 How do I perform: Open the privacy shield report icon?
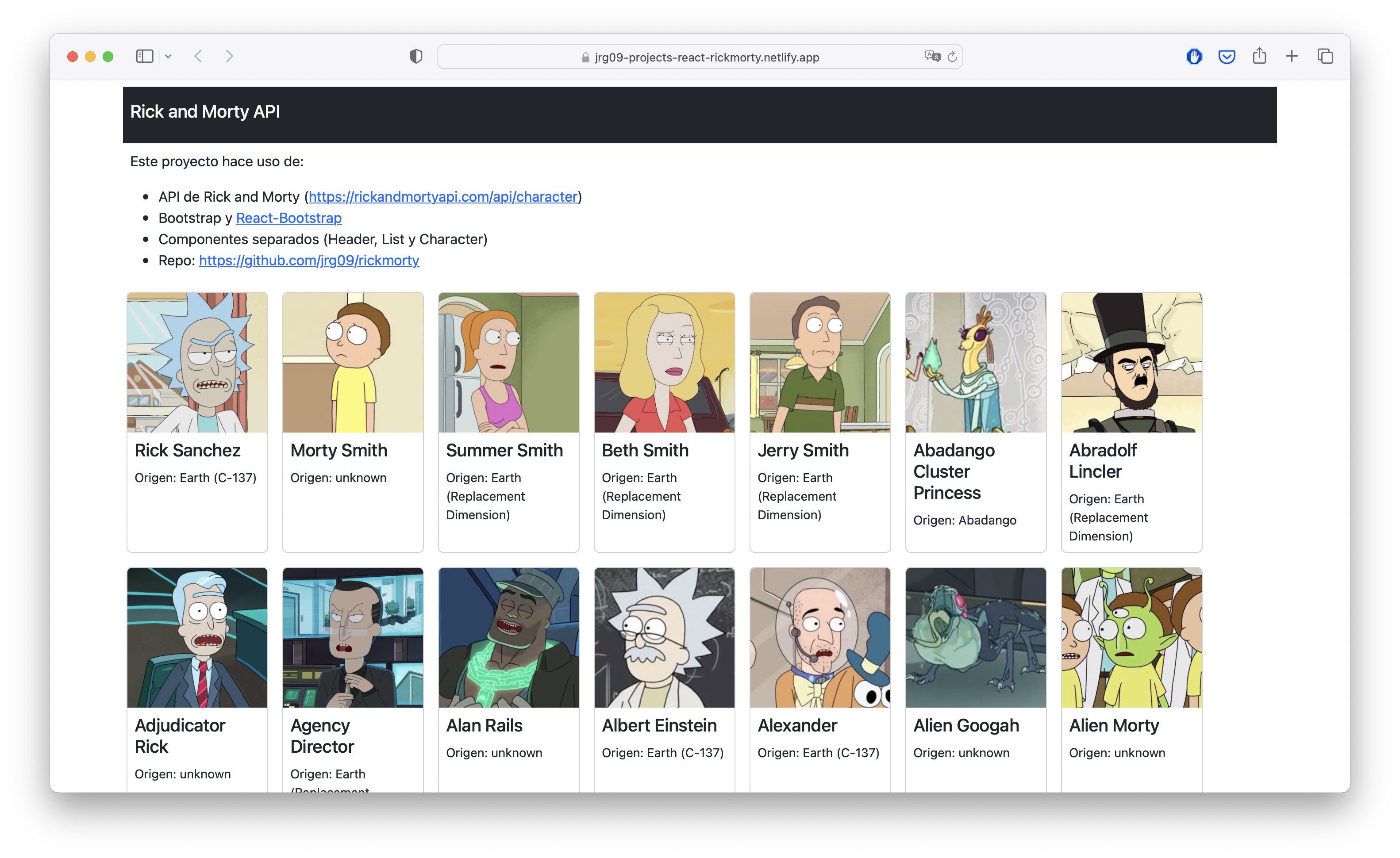(x=416, y=56)
